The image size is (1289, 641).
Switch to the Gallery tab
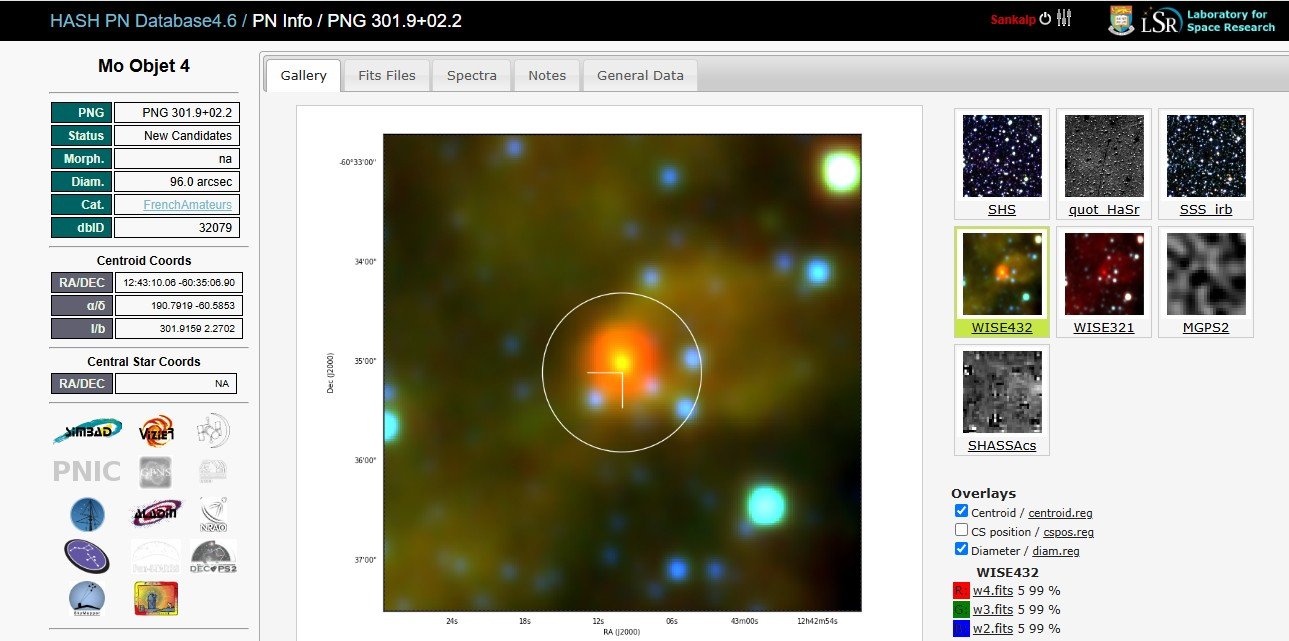coord(303,75)
